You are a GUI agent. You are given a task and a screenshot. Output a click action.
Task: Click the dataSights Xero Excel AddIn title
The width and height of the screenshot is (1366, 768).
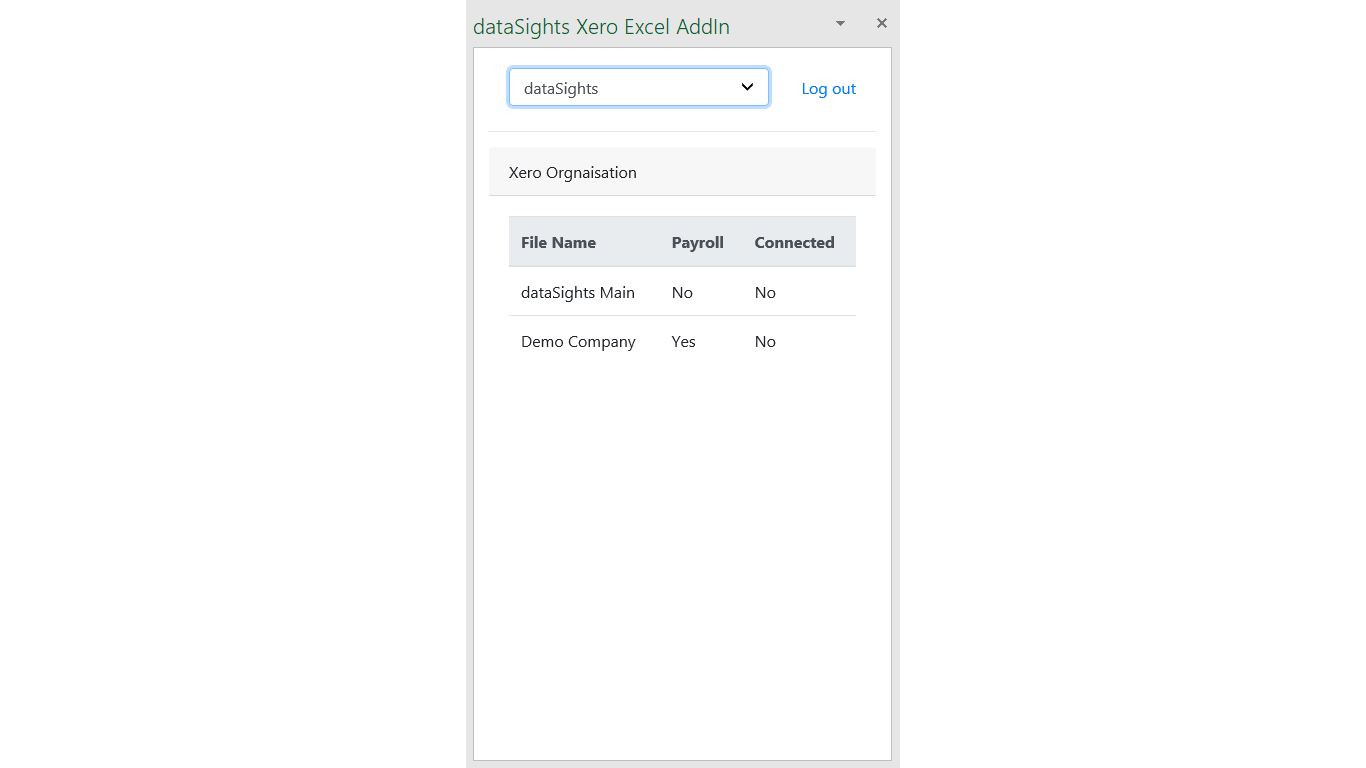point(601,27)
